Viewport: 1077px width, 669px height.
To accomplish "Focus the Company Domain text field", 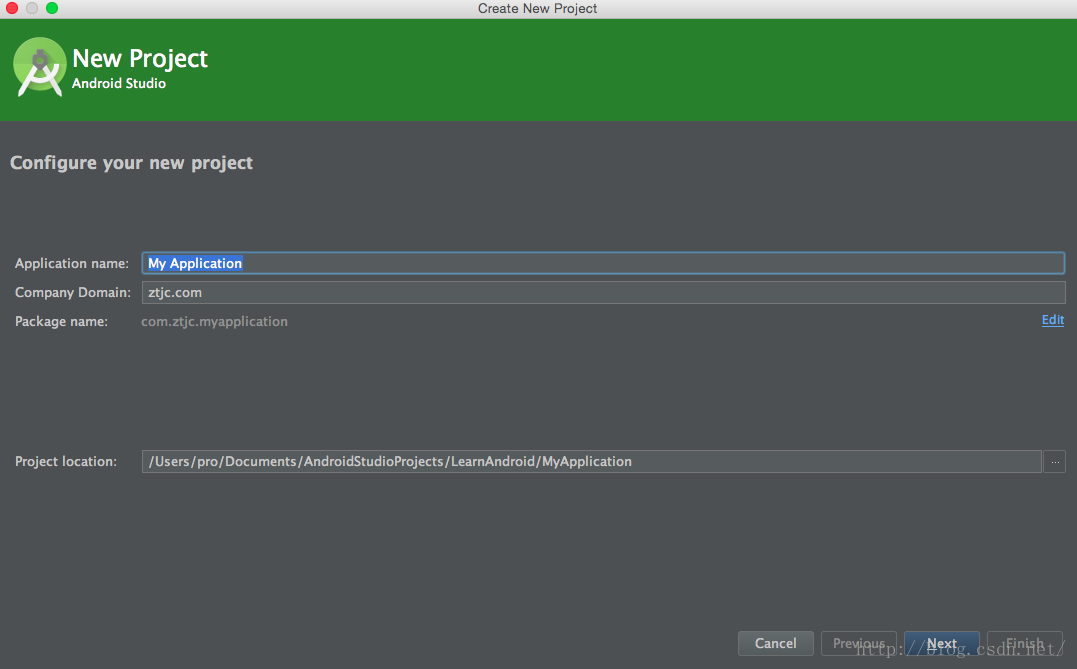I will [603, 292].
